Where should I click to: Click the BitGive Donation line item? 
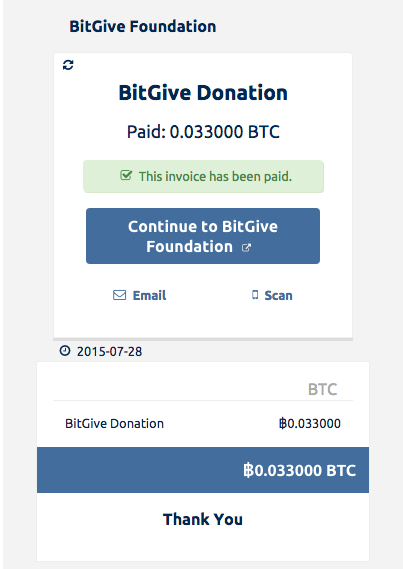click(114, 423)
